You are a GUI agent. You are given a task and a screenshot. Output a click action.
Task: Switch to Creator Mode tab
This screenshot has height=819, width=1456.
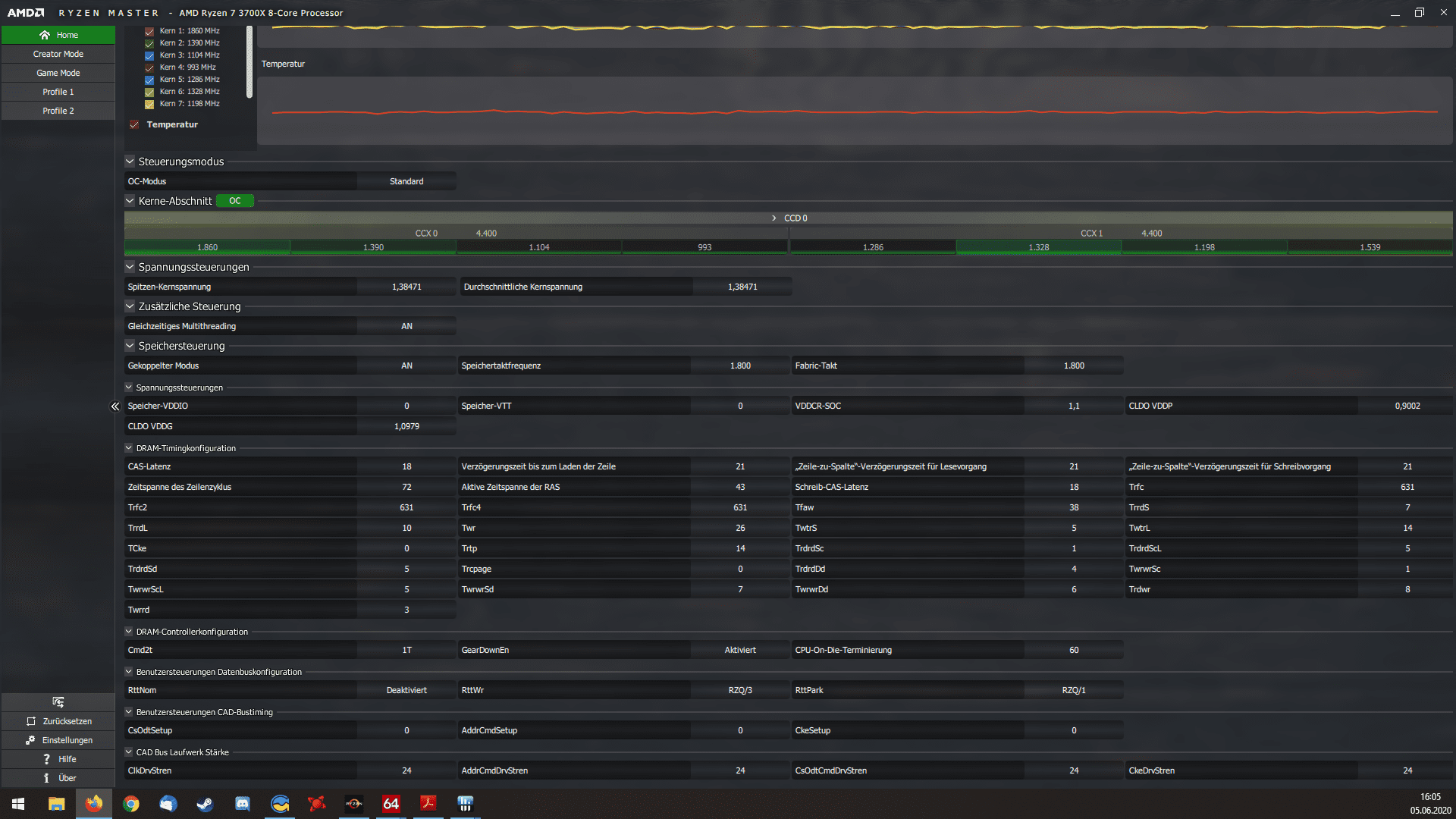pos(58,54)
